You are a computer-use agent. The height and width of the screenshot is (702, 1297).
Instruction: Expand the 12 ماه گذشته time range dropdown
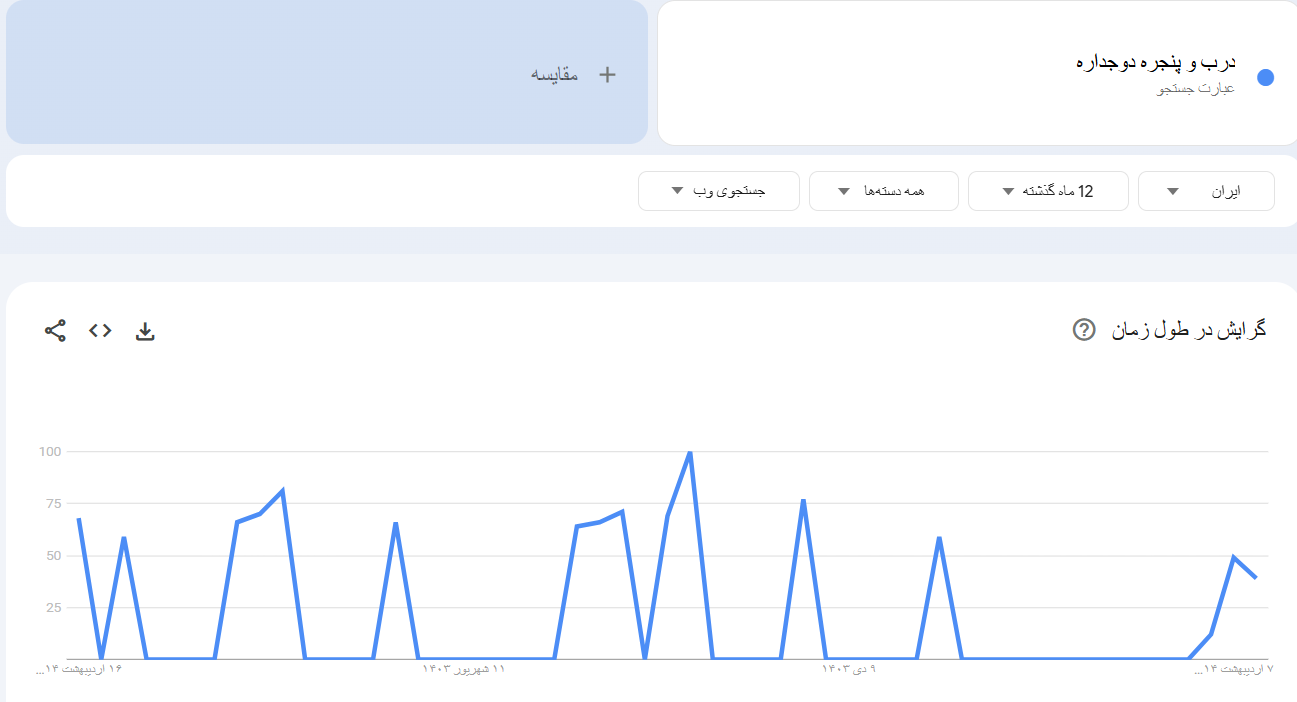(1047, 191)
